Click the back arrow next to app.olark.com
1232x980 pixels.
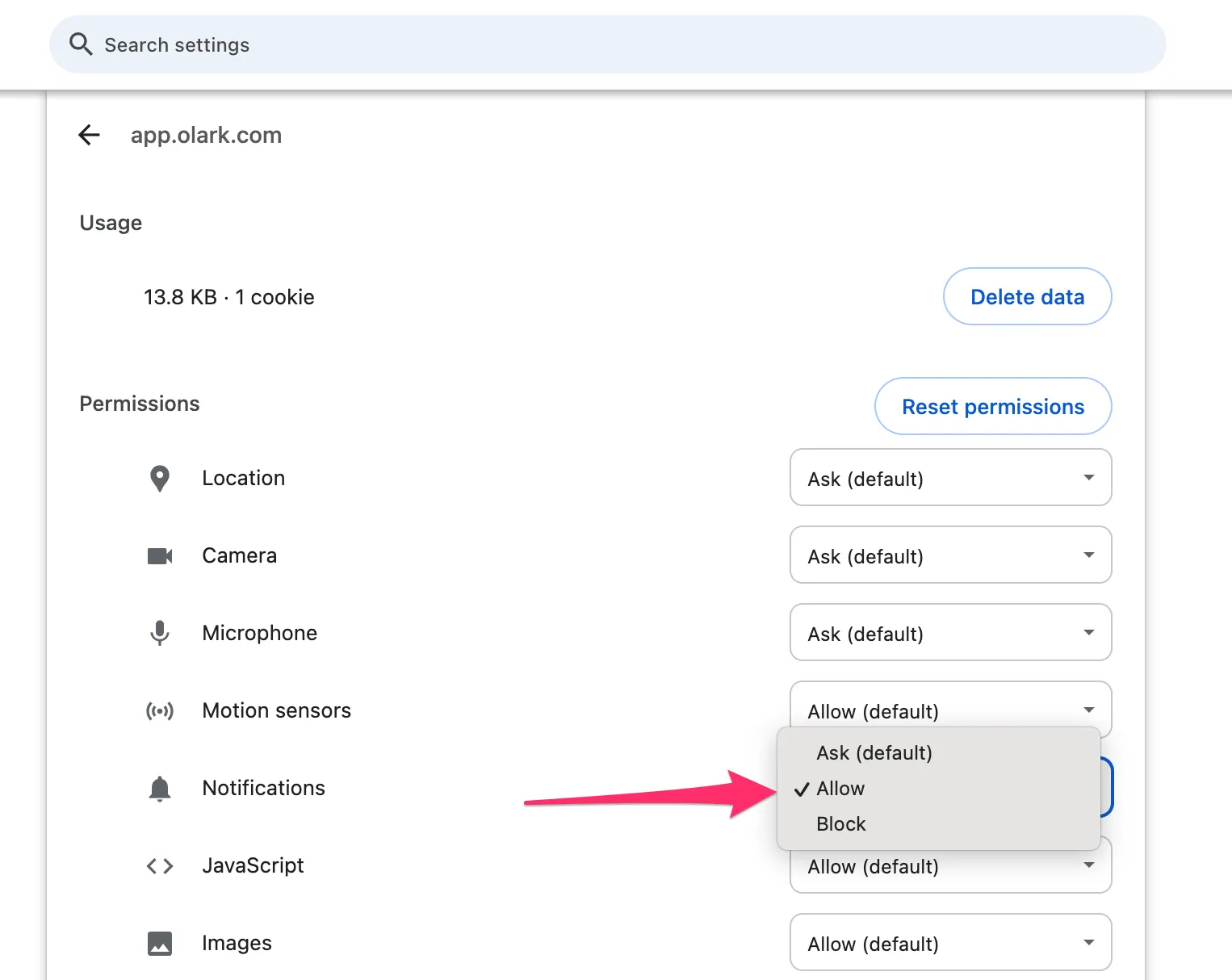click(x=89, y=135)
